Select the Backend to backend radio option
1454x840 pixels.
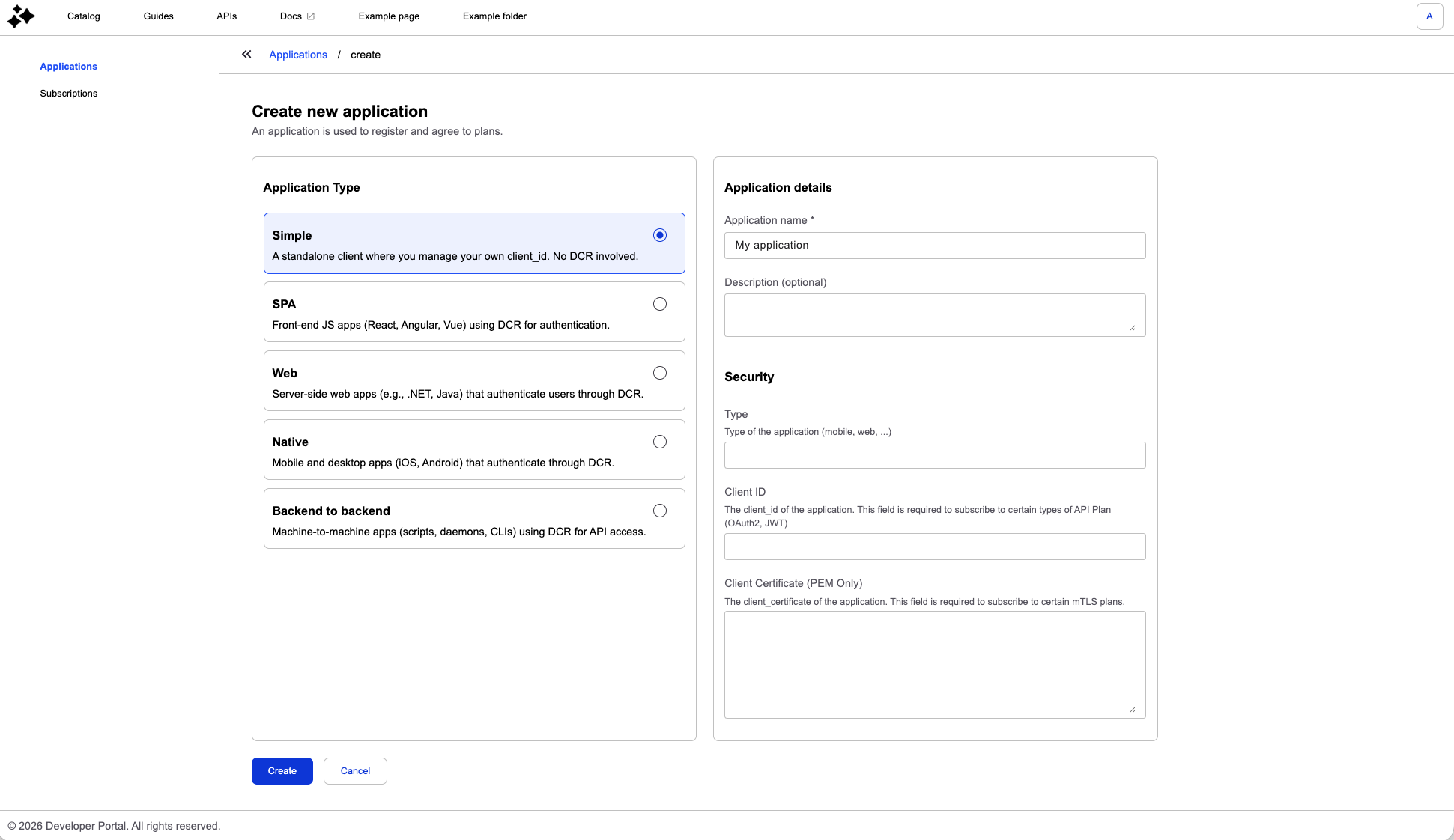point(659,511)
